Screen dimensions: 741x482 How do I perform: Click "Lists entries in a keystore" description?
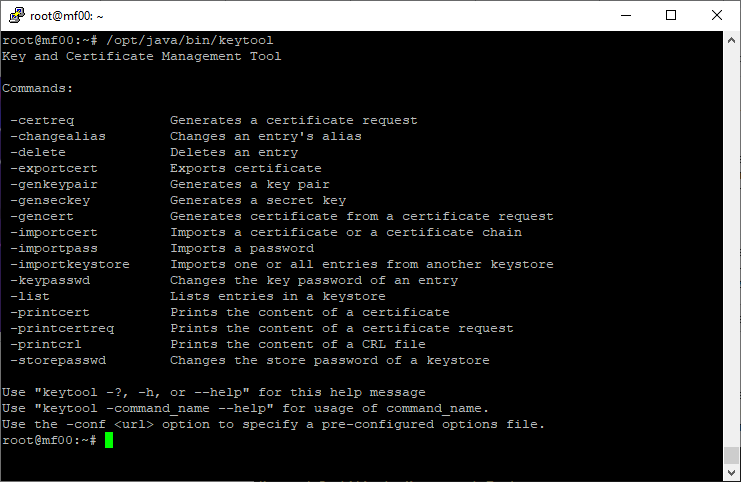278,297
